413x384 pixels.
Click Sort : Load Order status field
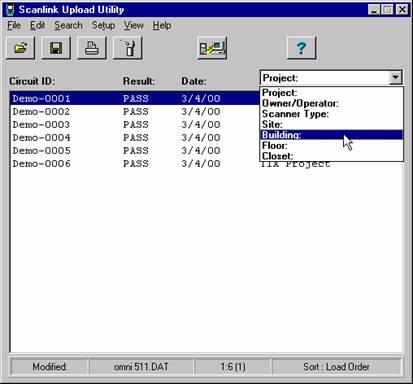click(x=336, y=367)
